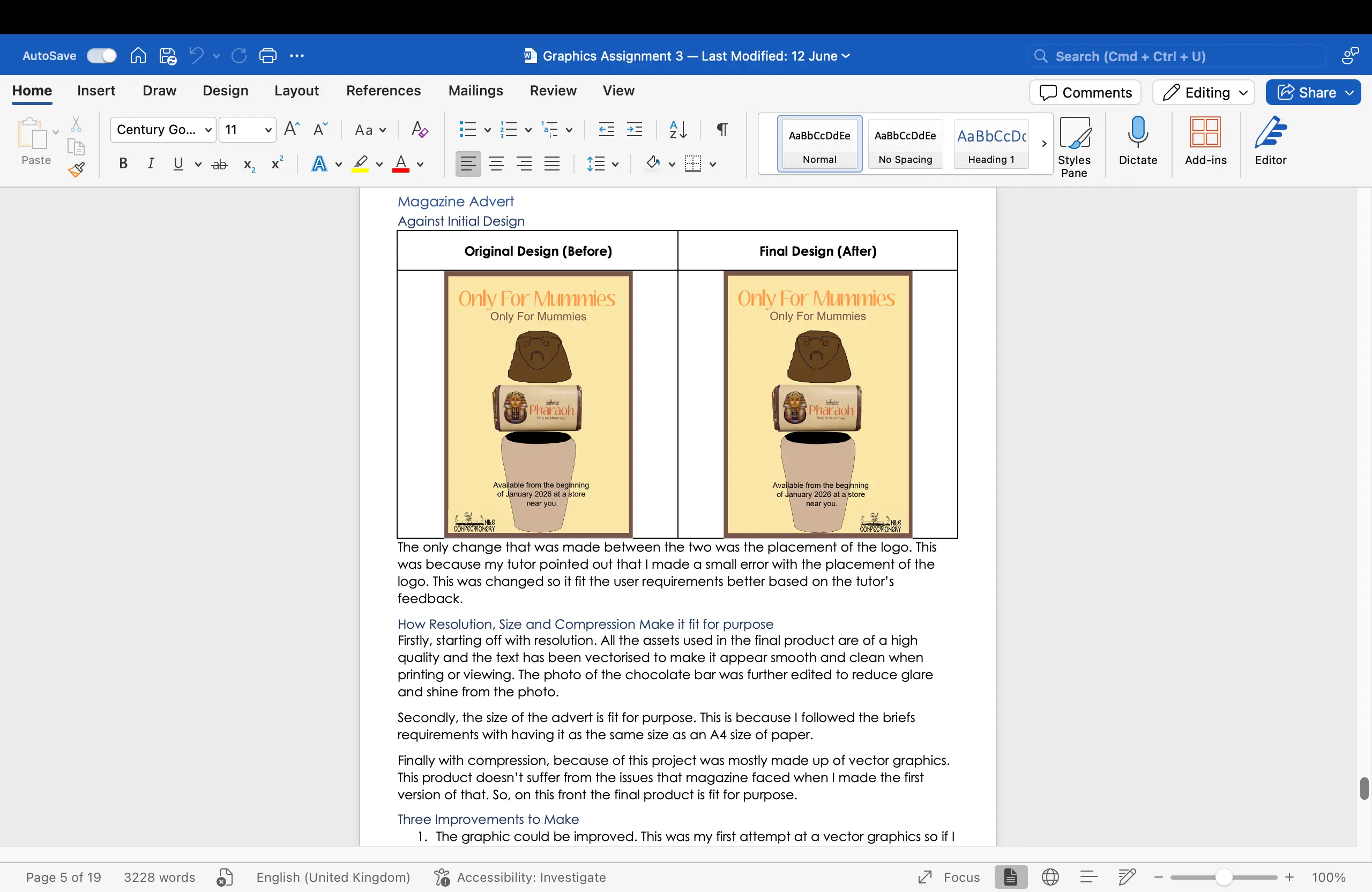Toggle bold formatting

coord(123,163)
